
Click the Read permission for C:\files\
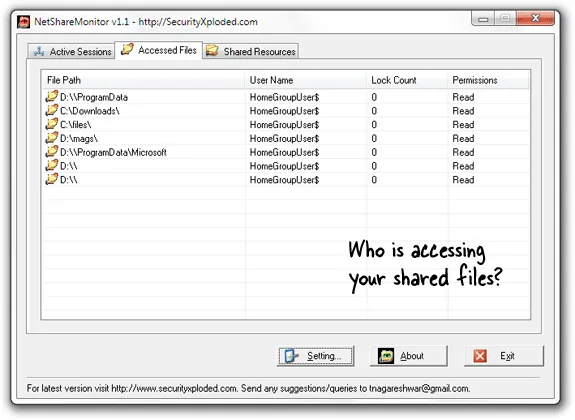coord(463,125)
